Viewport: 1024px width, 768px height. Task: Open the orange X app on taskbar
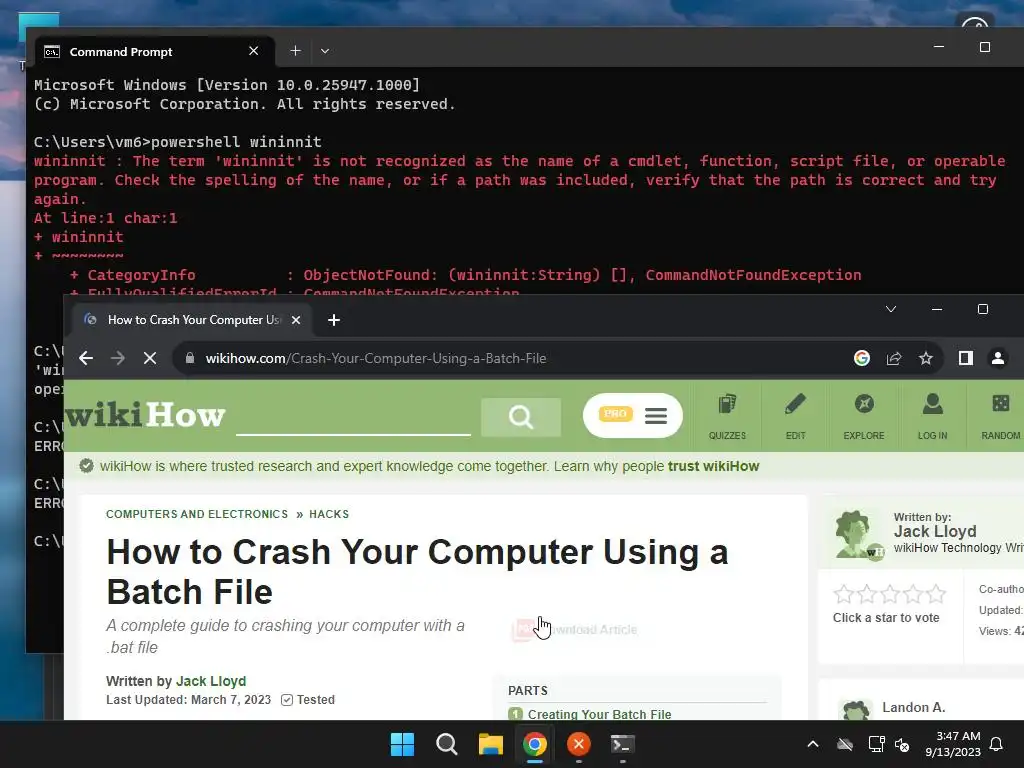point(579,744)
